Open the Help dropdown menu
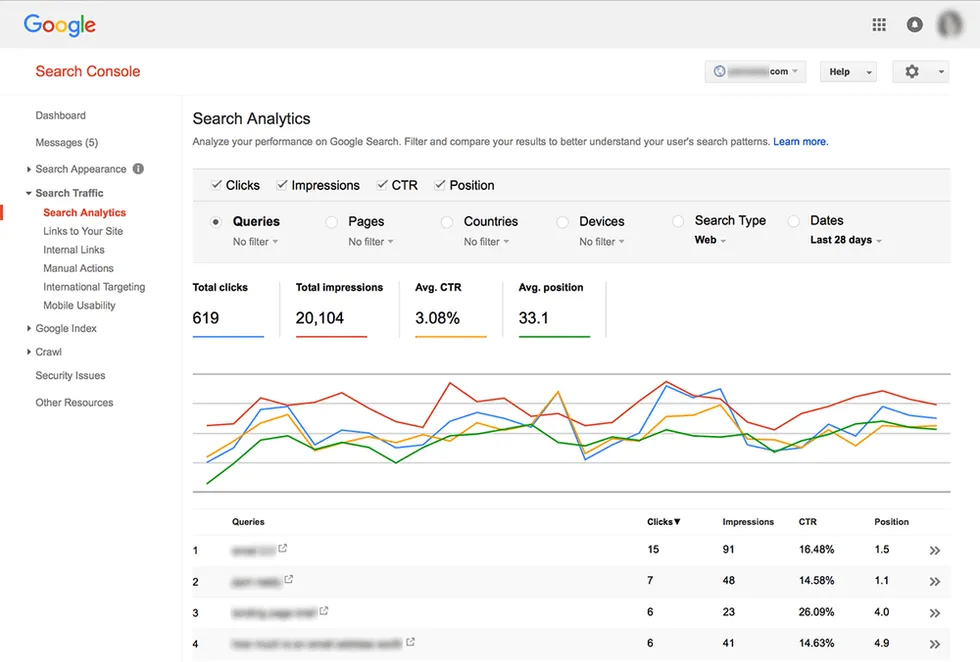The height and width of the screenshot is (662, 980). [848, 72]
